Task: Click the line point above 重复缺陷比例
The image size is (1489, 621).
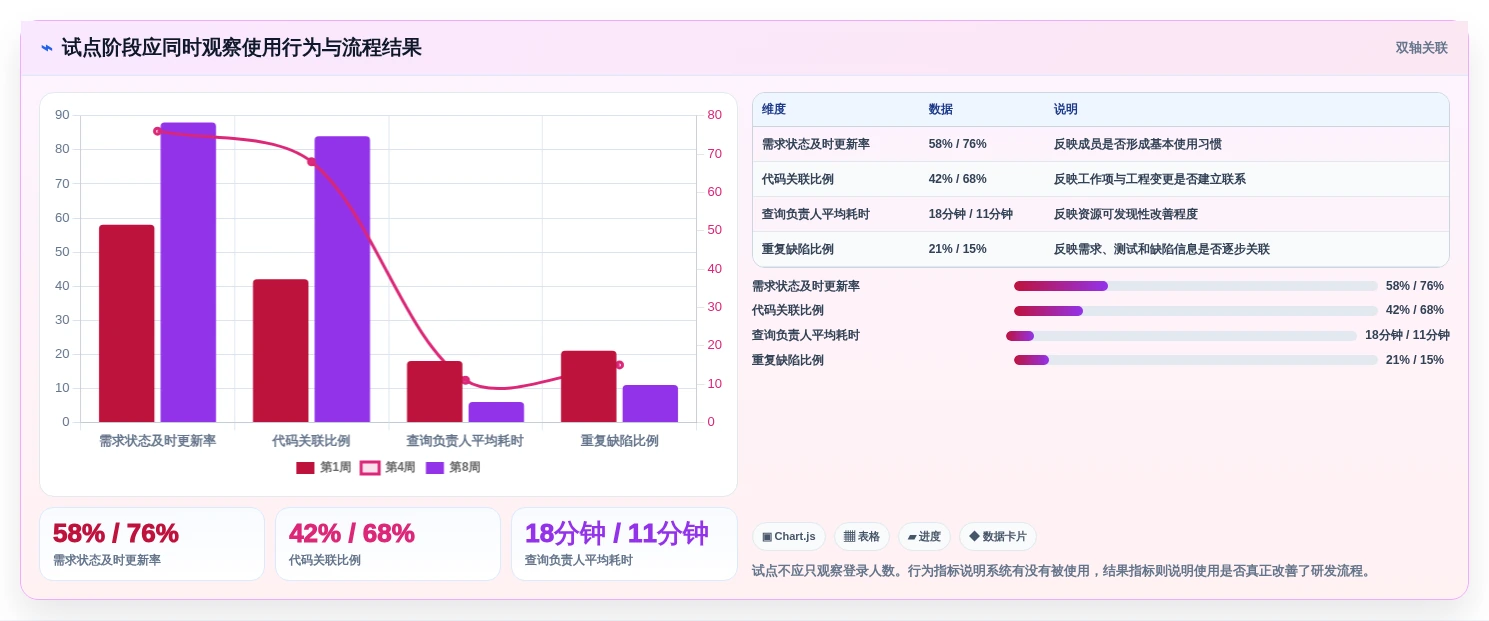Action: 619,365
